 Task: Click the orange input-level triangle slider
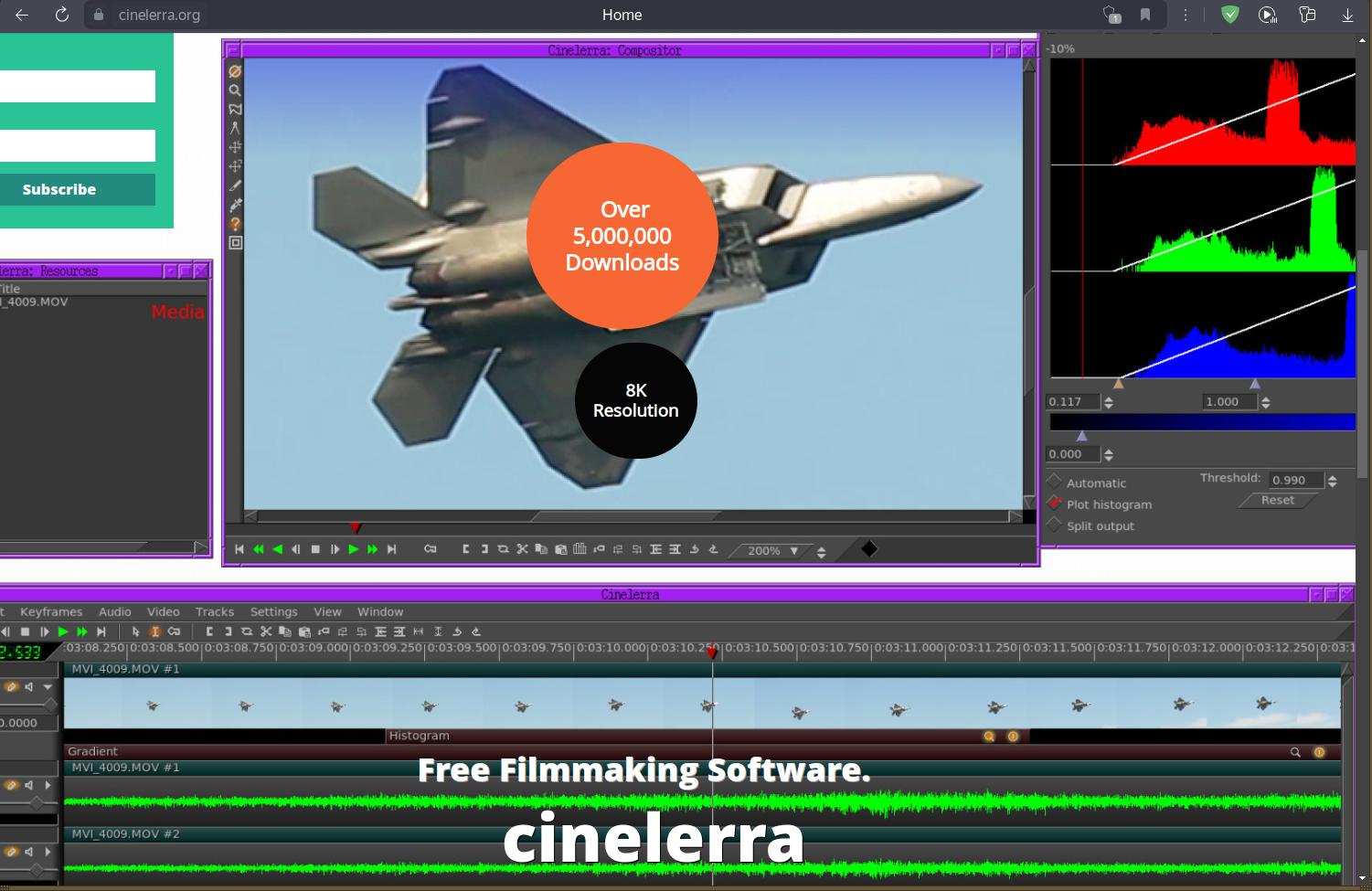(1118, 384)
